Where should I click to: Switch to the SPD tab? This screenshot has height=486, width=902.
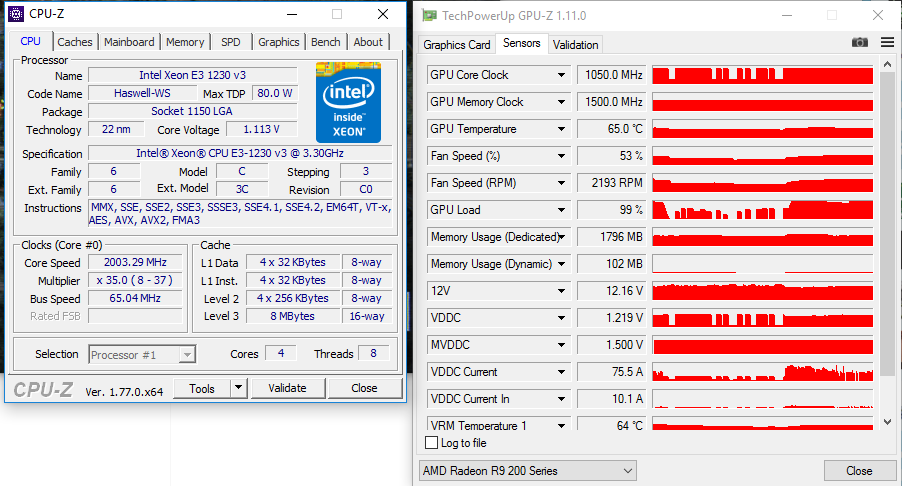click(231, 42)
